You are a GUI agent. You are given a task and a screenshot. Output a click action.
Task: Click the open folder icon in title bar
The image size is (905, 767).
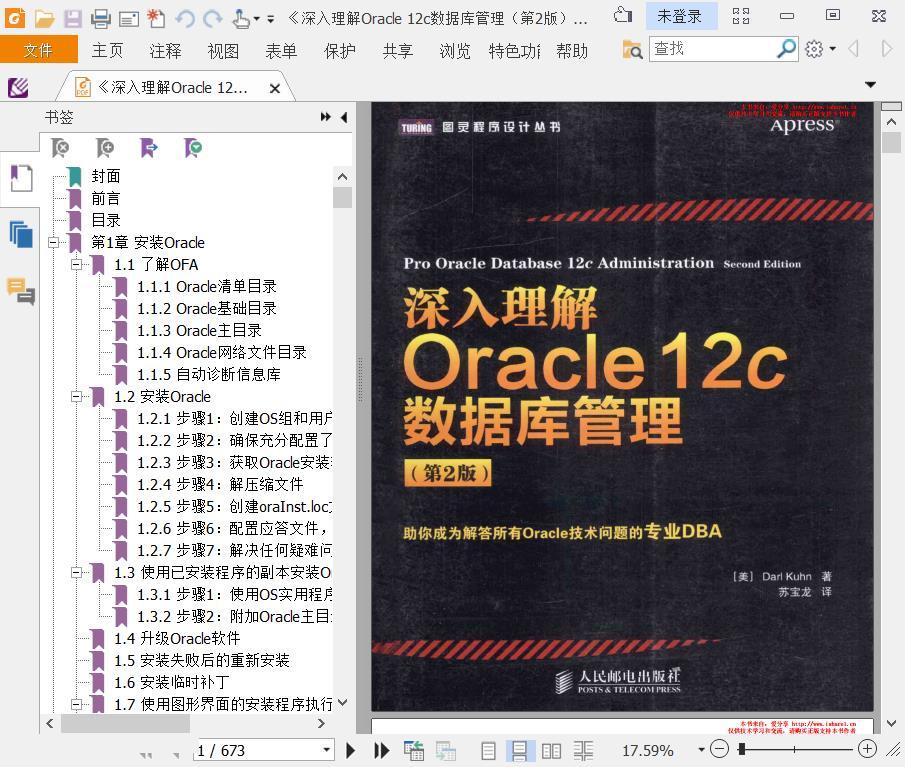pyautogui.click(x=44, y=18)
